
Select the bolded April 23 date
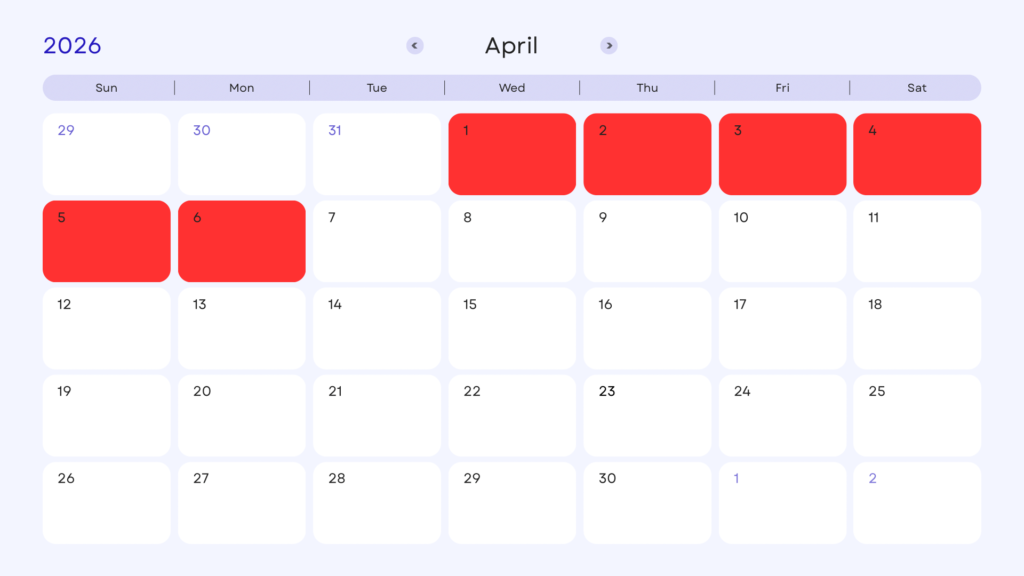[x=647, y=415]
